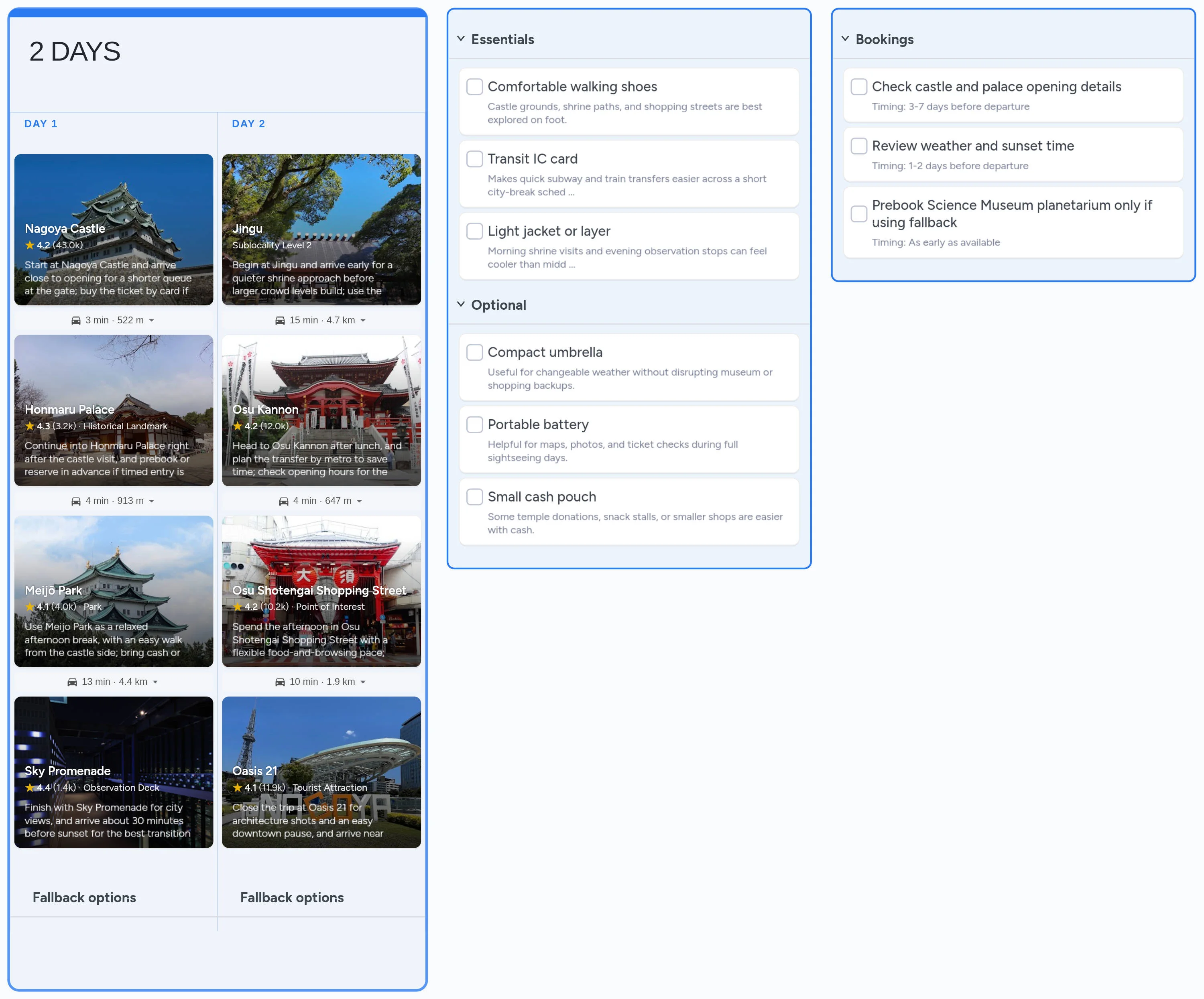Viewport: 1204px width, 999px height.
Task: Click the car icon beside 4 min 647 m
Action: pos(284,500)
